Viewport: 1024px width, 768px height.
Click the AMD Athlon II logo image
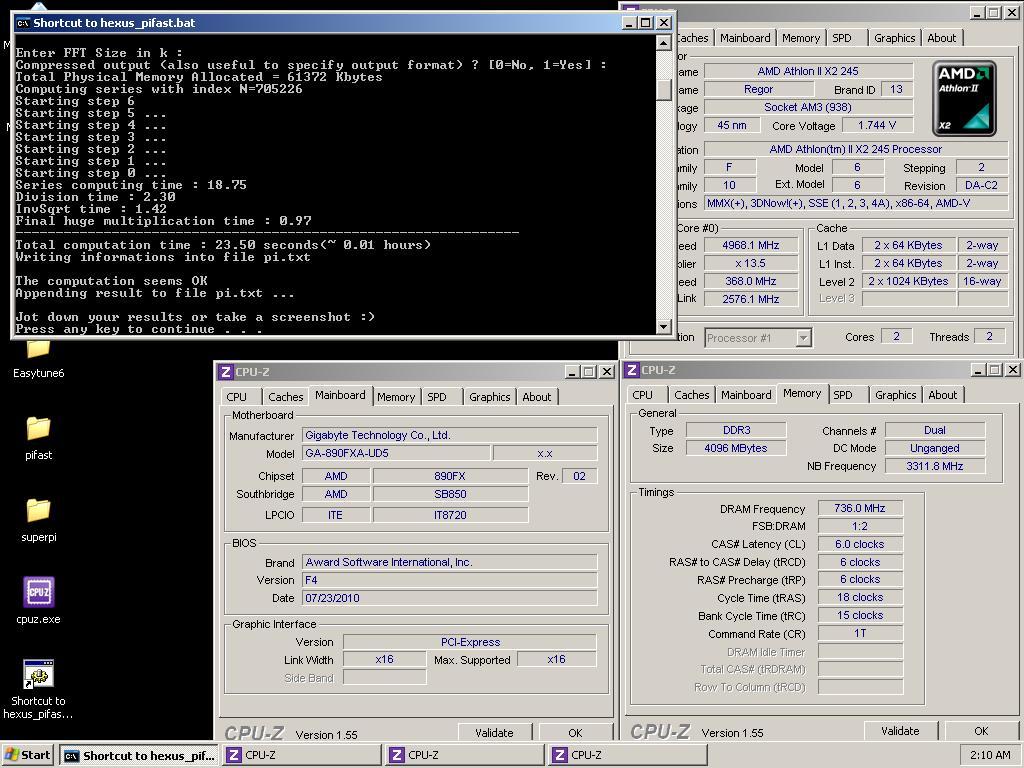click(x=964, y=99)
